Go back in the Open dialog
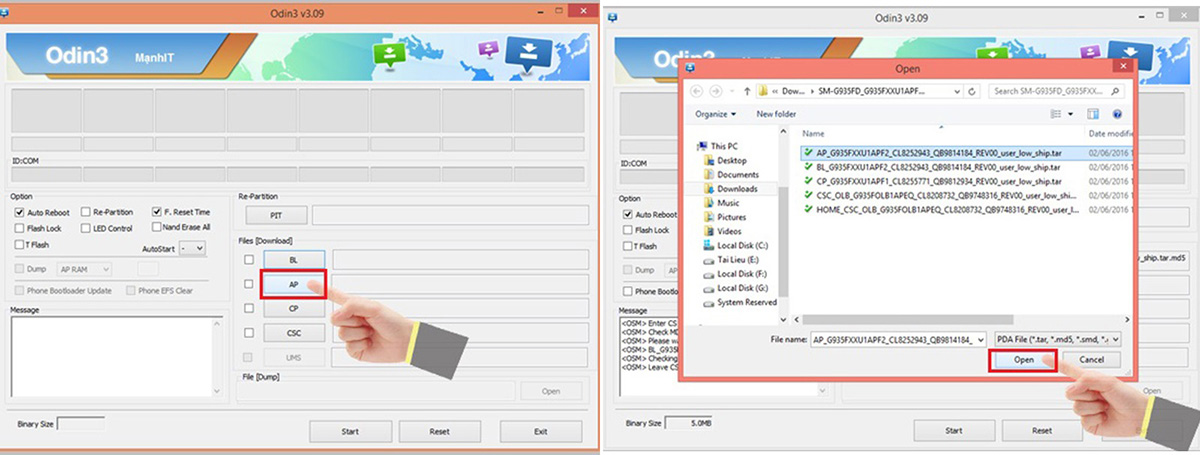Image resolution: width=1200 pixels, height=455 pixels. click(x=698, y=91)
